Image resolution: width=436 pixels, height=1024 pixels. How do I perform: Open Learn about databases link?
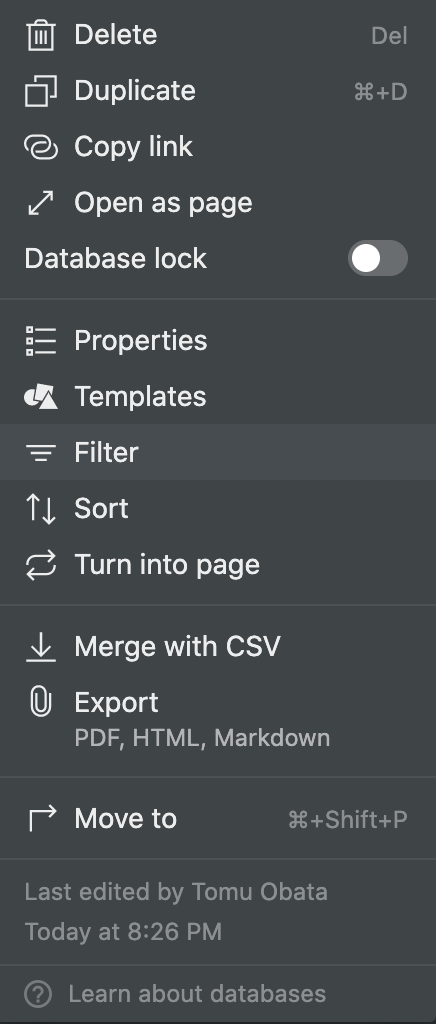[197, 994]
